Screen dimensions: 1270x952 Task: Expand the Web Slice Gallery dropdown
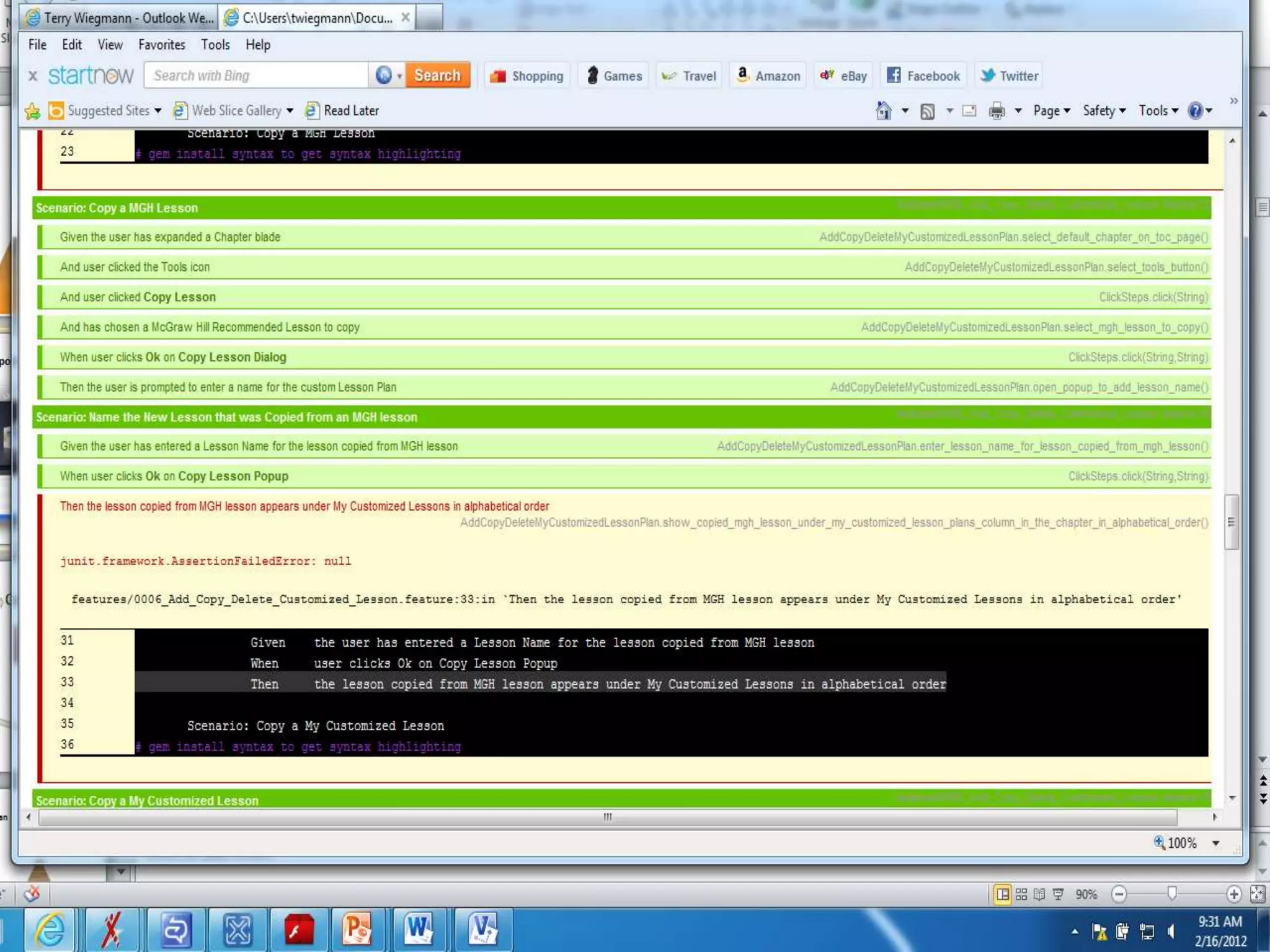click(x=290, y=111)
